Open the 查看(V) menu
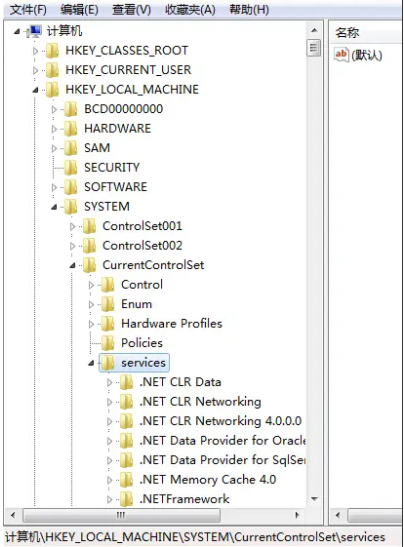The image size is (404, 547). pos(132,10)
